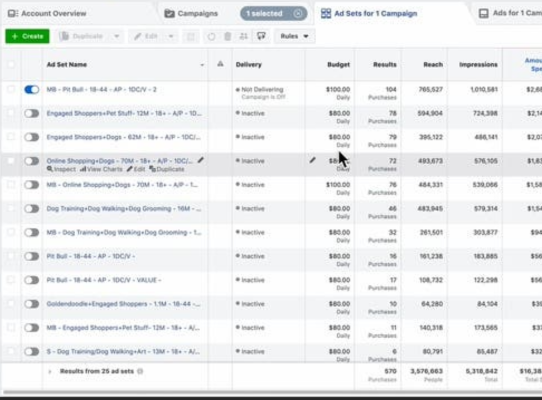Open Pit Bull - 18-44 - AP - 1DC/V - VALUE link
Image resolution: width=542 pixels, height=400 pixels.
pos(104,280)
